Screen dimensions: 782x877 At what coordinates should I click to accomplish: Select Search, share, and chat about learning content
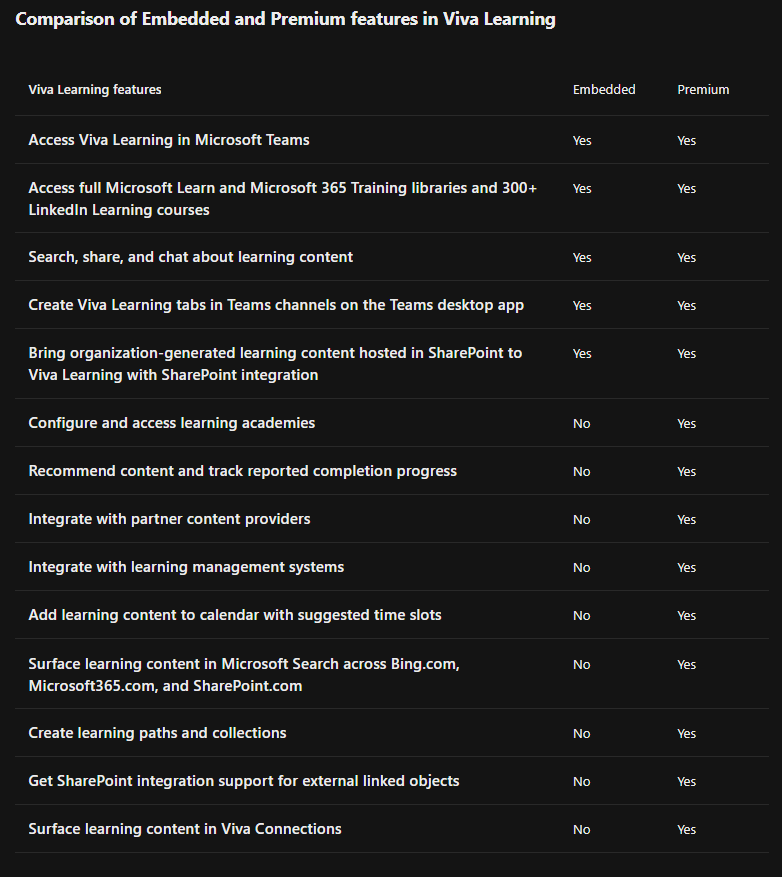191,257
